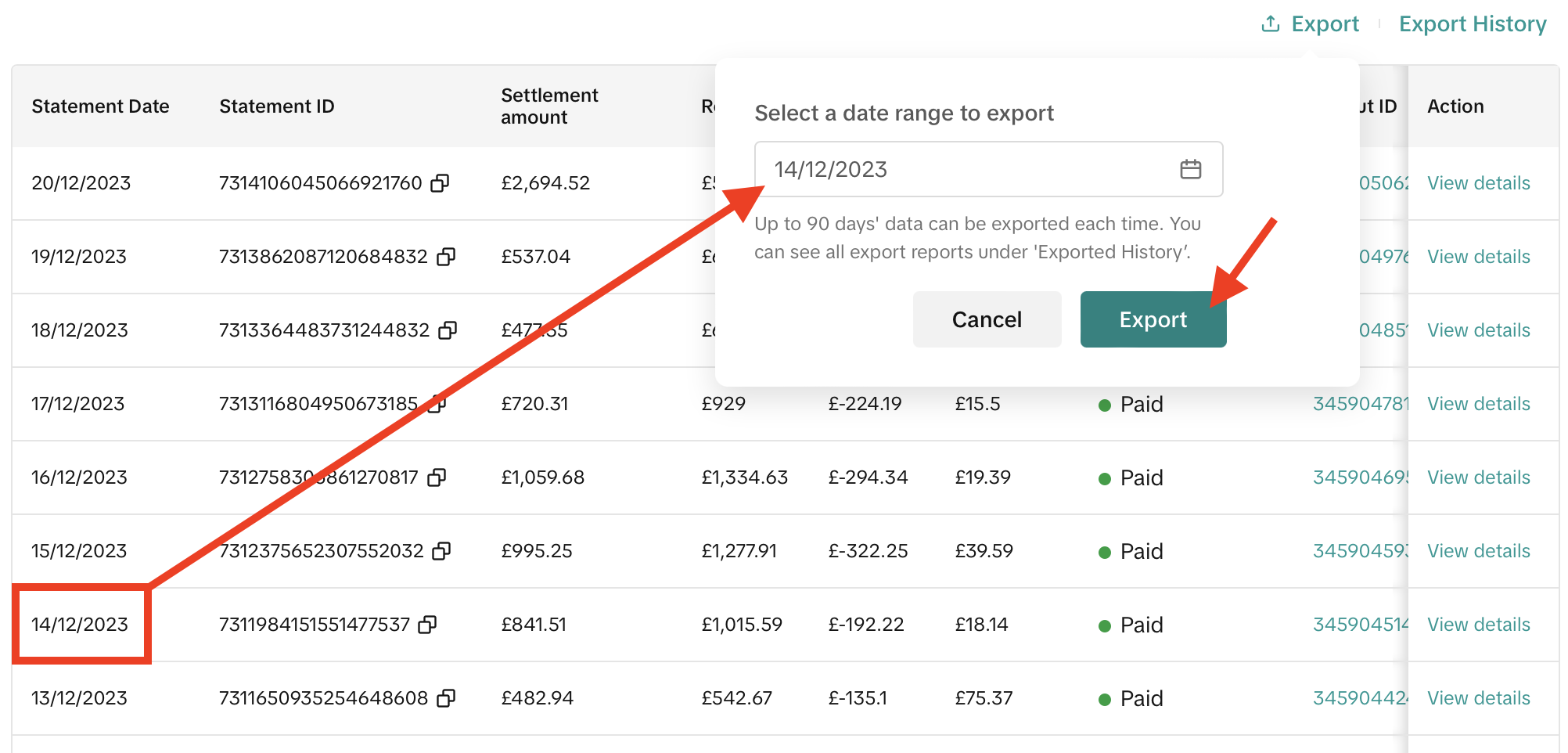1568x753 pixels.
Task: Copy statement ID 7312758303861270817
Action: 438,477
